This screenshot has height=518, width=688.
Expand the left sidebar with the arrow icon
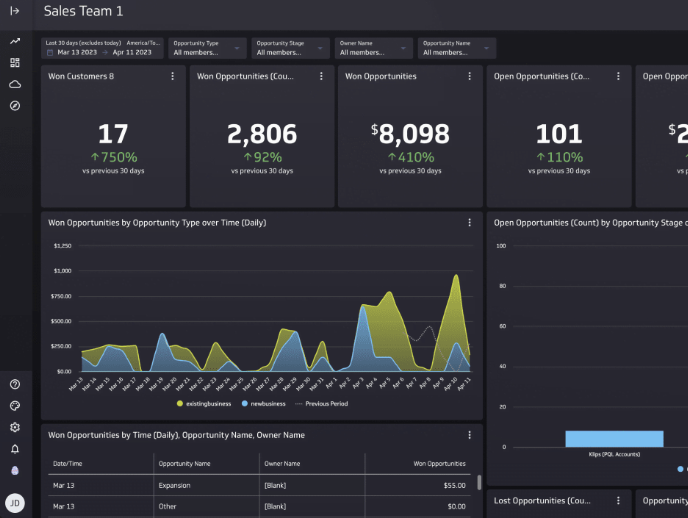tap(14, 11)
